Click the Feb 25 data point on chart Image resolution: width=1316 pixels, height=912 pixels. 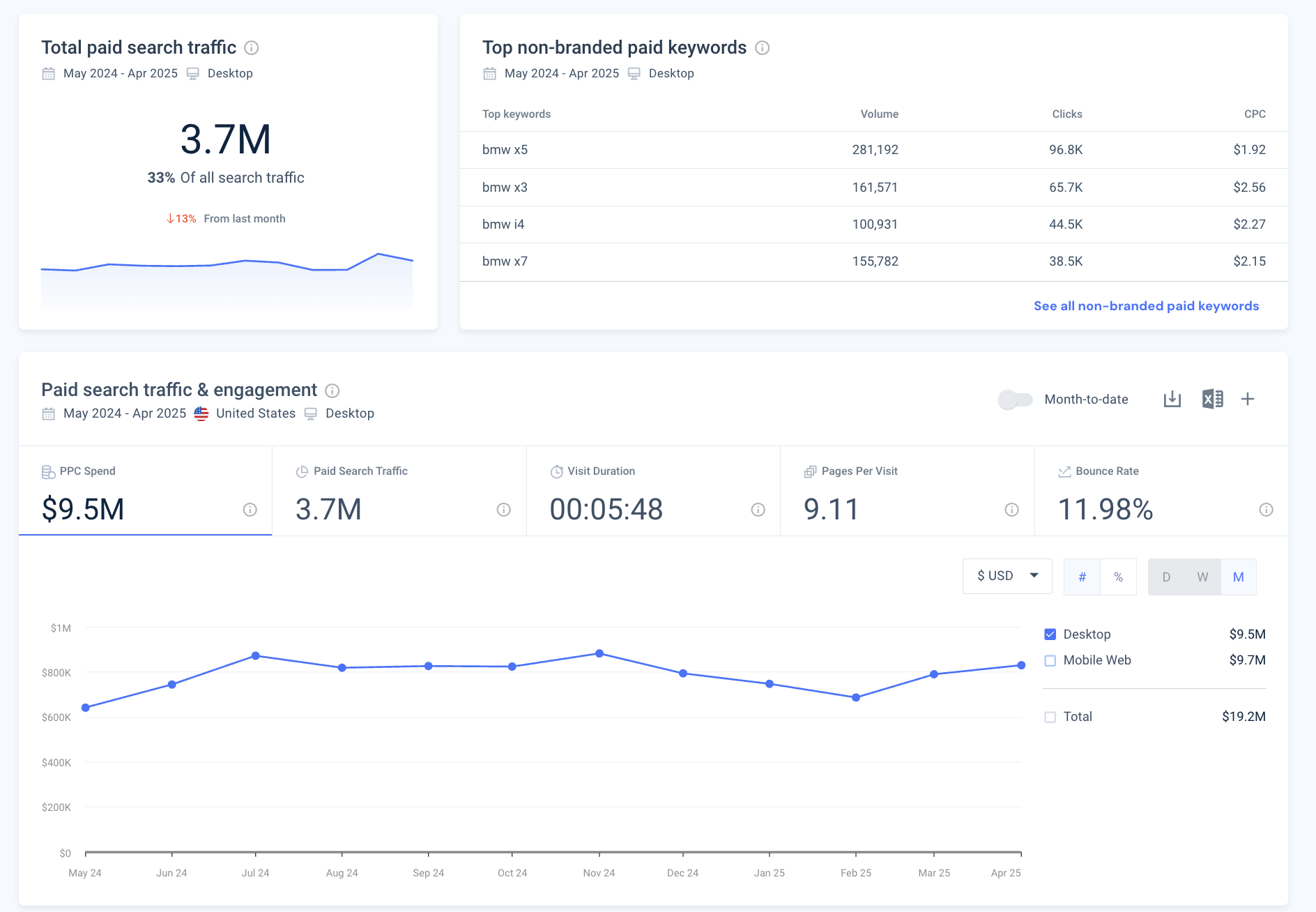point(856,697)
